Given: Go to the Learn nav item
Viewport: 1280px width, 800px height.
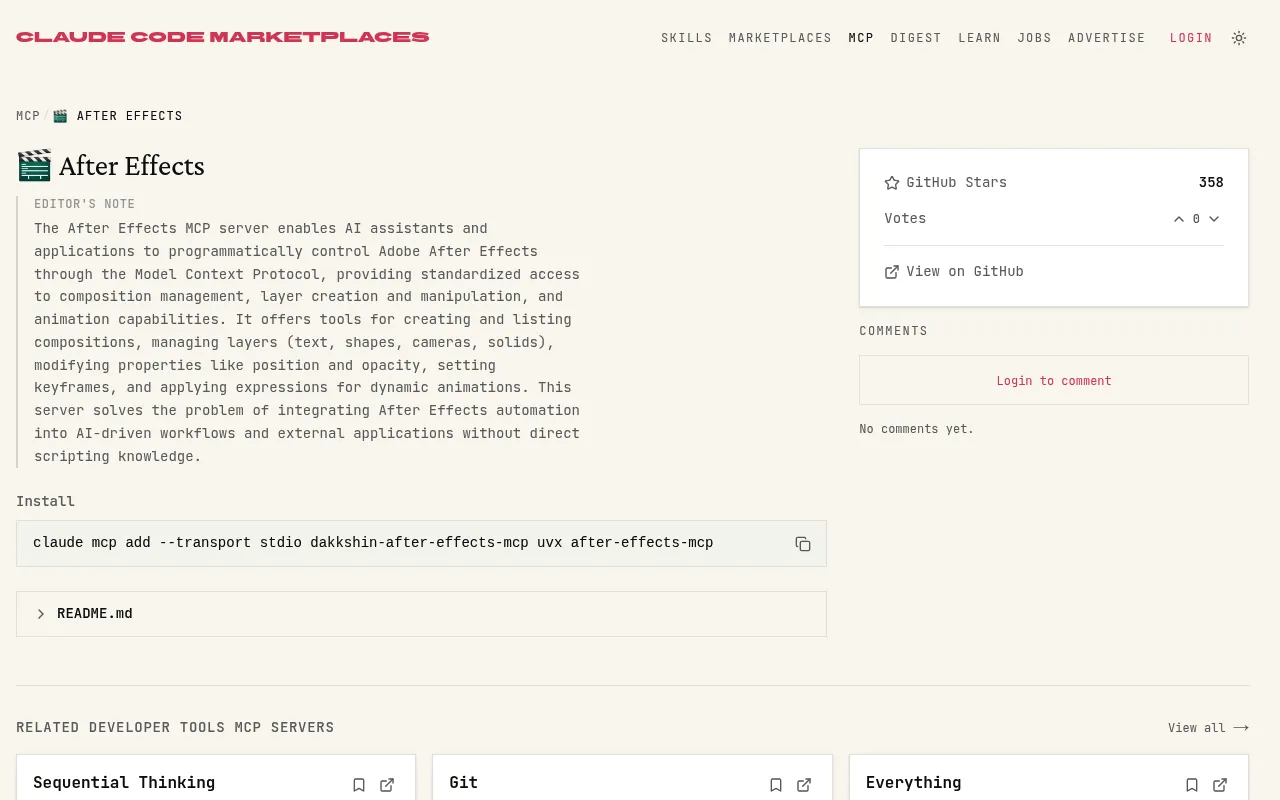Looking at the screenshot, I should point(979,38).
